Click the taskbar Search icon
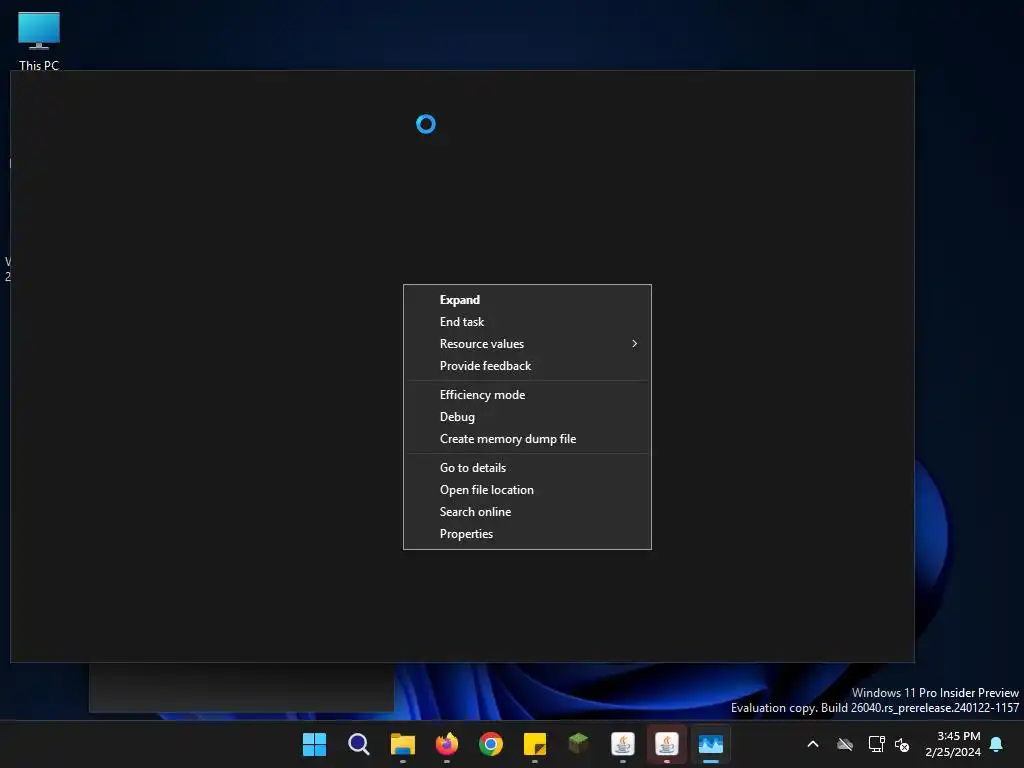 359,744
